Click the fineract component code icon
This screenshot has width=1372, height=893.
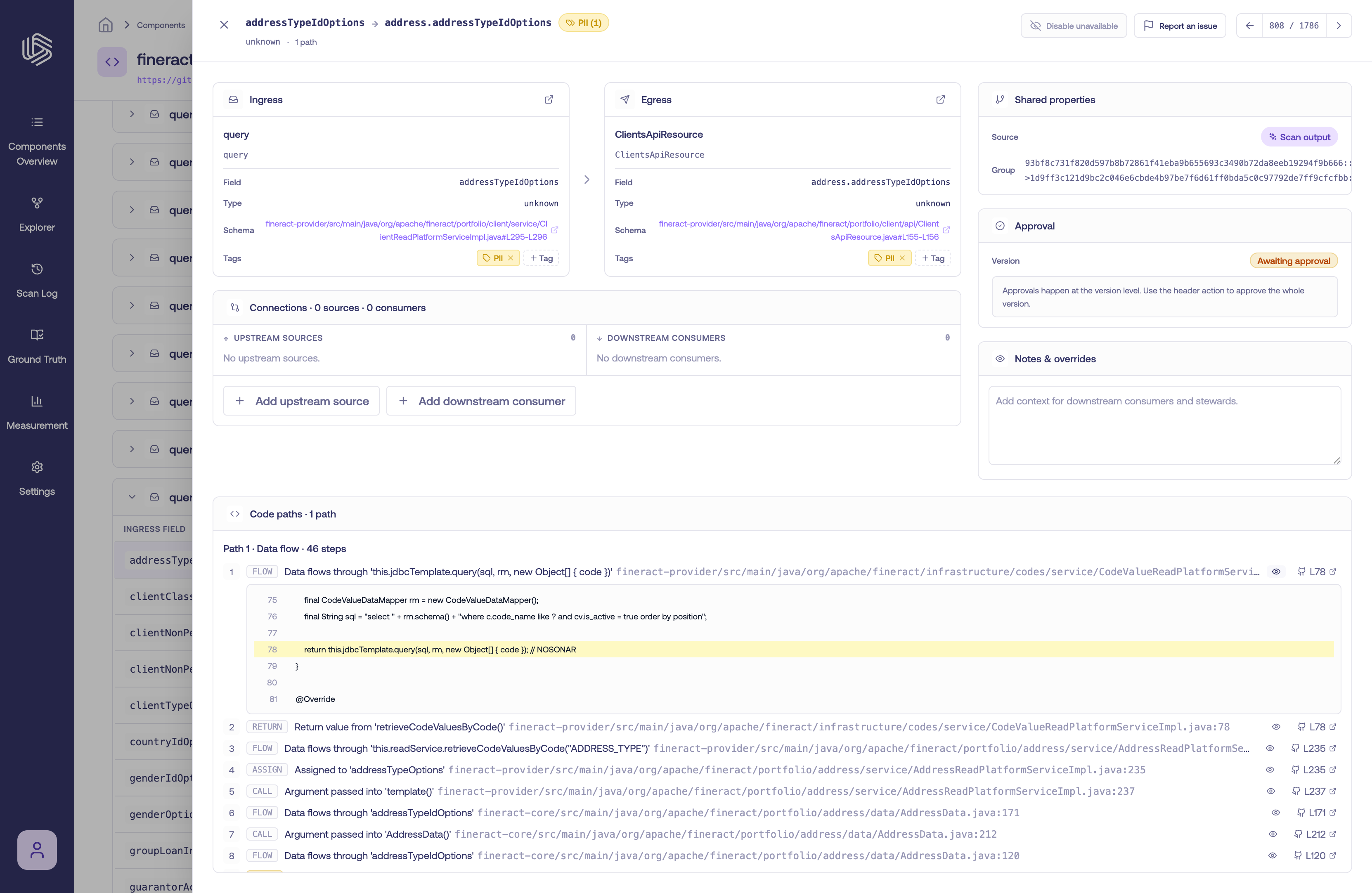click(112, 61)
